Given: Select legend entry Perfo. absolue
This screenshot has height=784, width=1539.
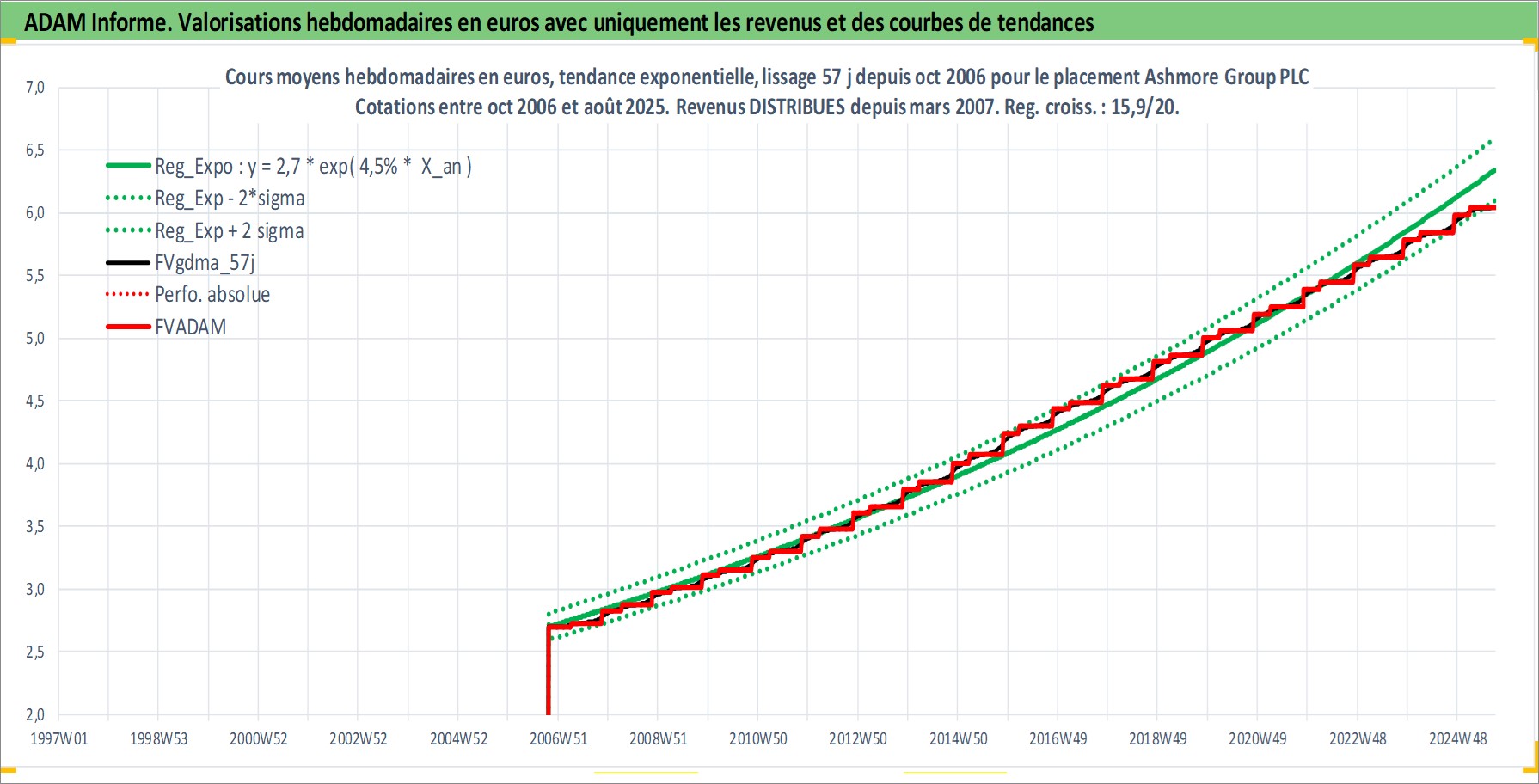Looking at the screenshot, I should 212,294.
